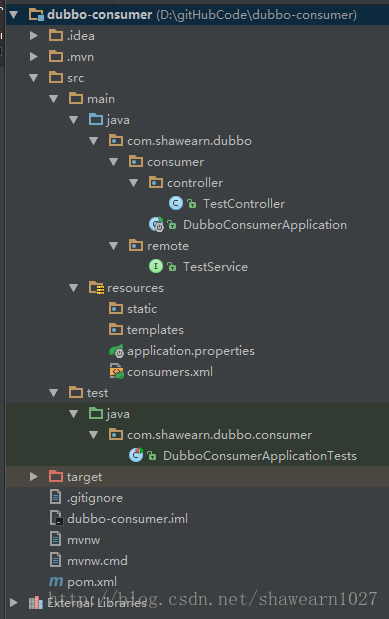Select the .gitignore file name

(95, 498)
